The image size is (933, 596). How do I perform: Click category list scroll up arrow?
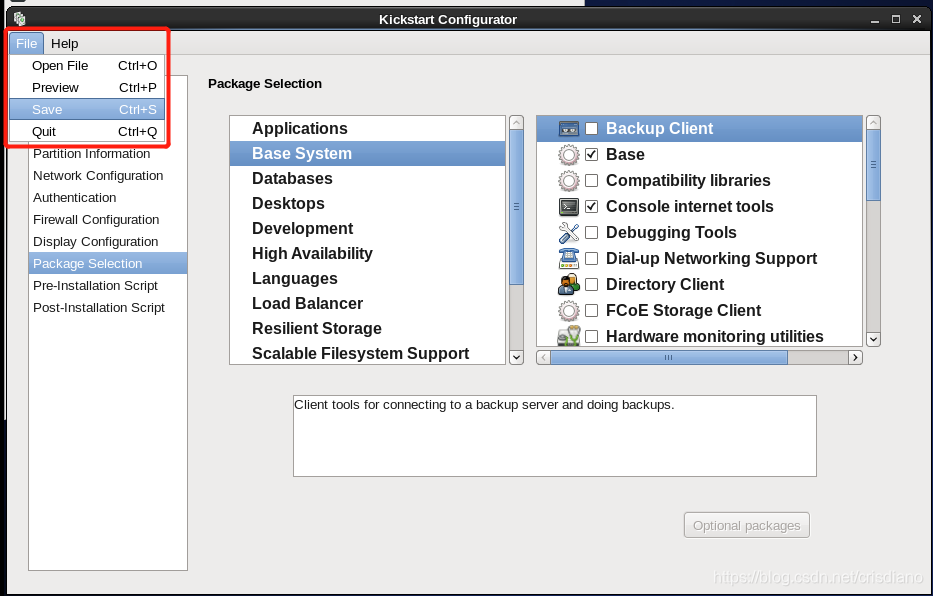516,123
